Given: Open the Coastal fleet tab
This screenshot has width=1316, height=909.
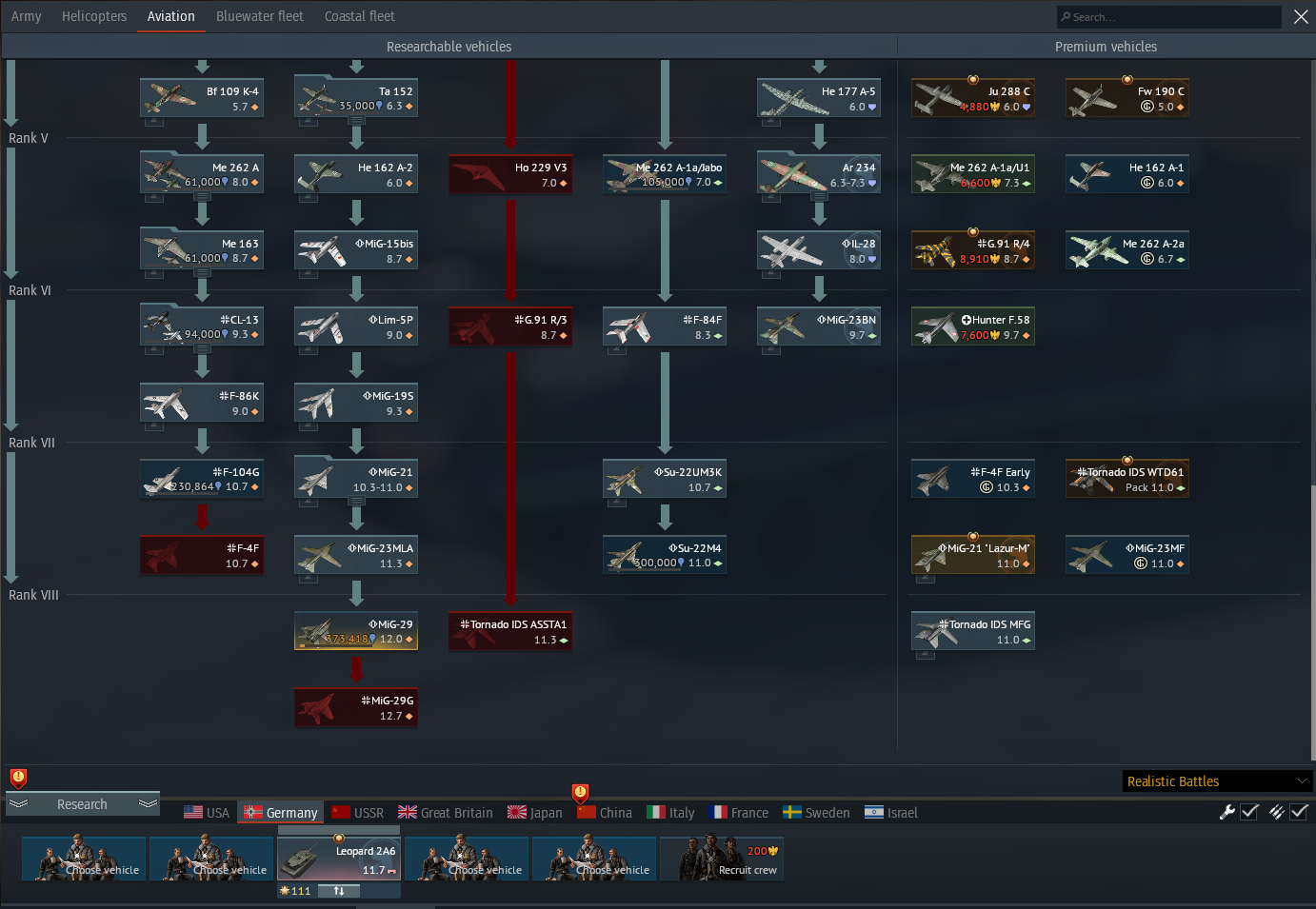Looking at the screenshot, I should tap(360, 16).
